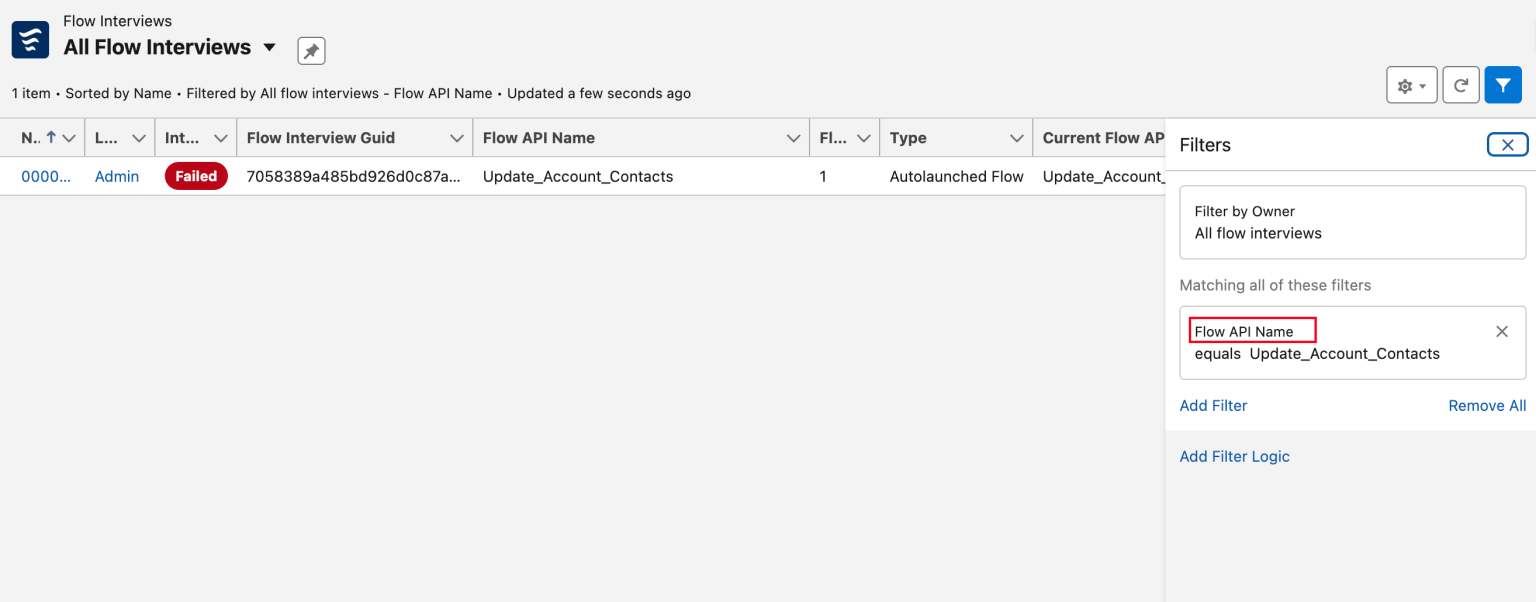
Task: Close the Filters panel
Action: (1507, 145)
